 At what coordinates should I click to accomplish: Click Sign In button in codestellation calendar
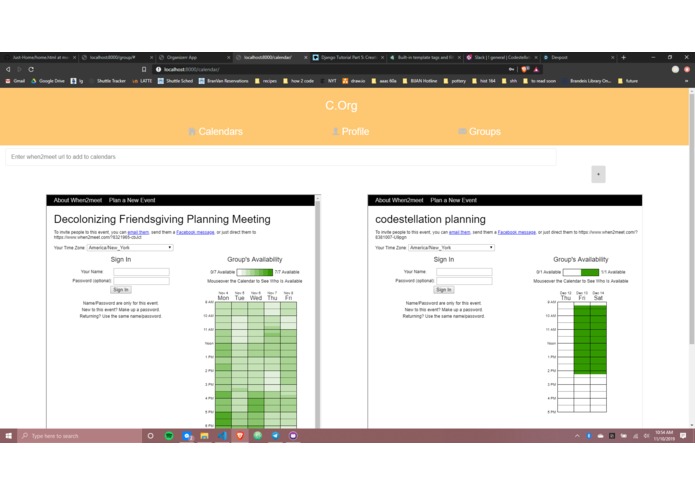(x=444, y=290)
